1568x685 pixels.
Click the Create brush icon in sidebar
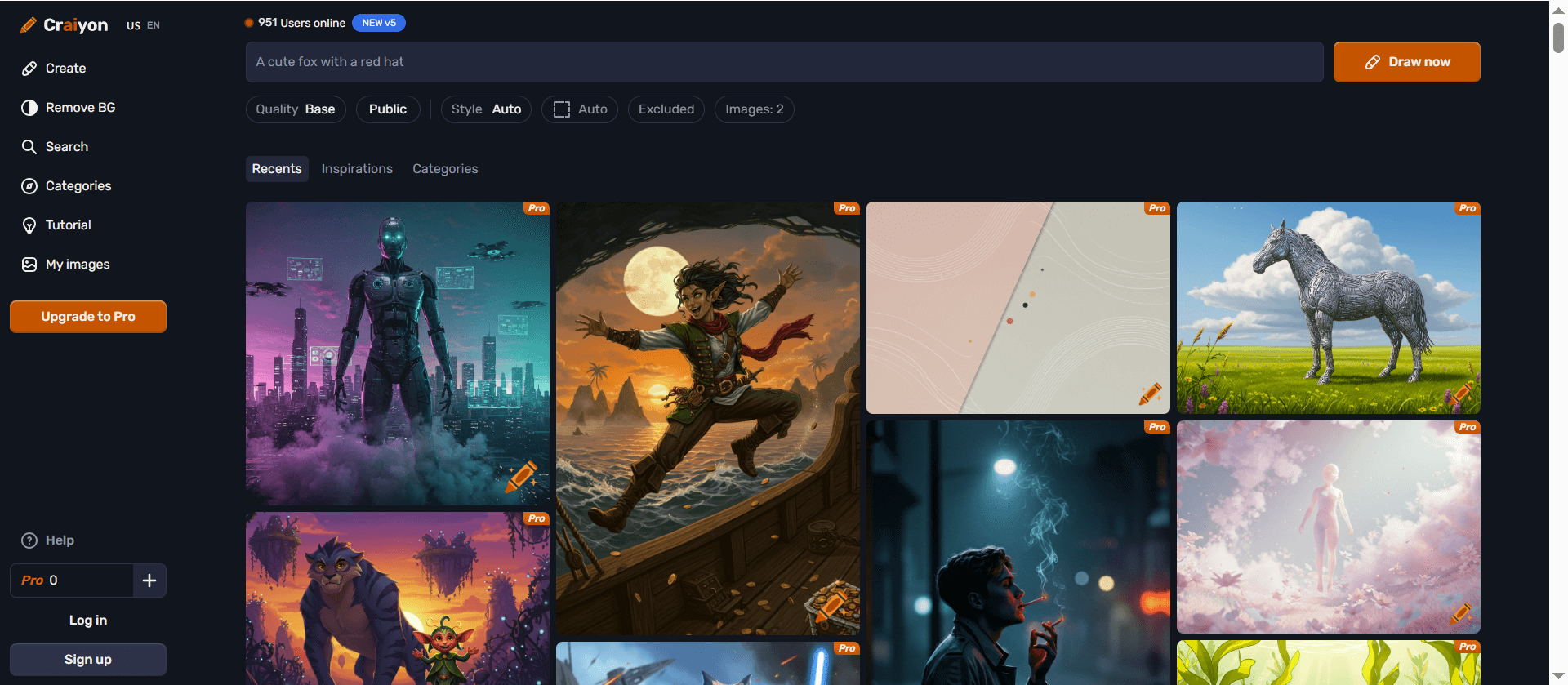pyautogui.click(x=29, y=69)
